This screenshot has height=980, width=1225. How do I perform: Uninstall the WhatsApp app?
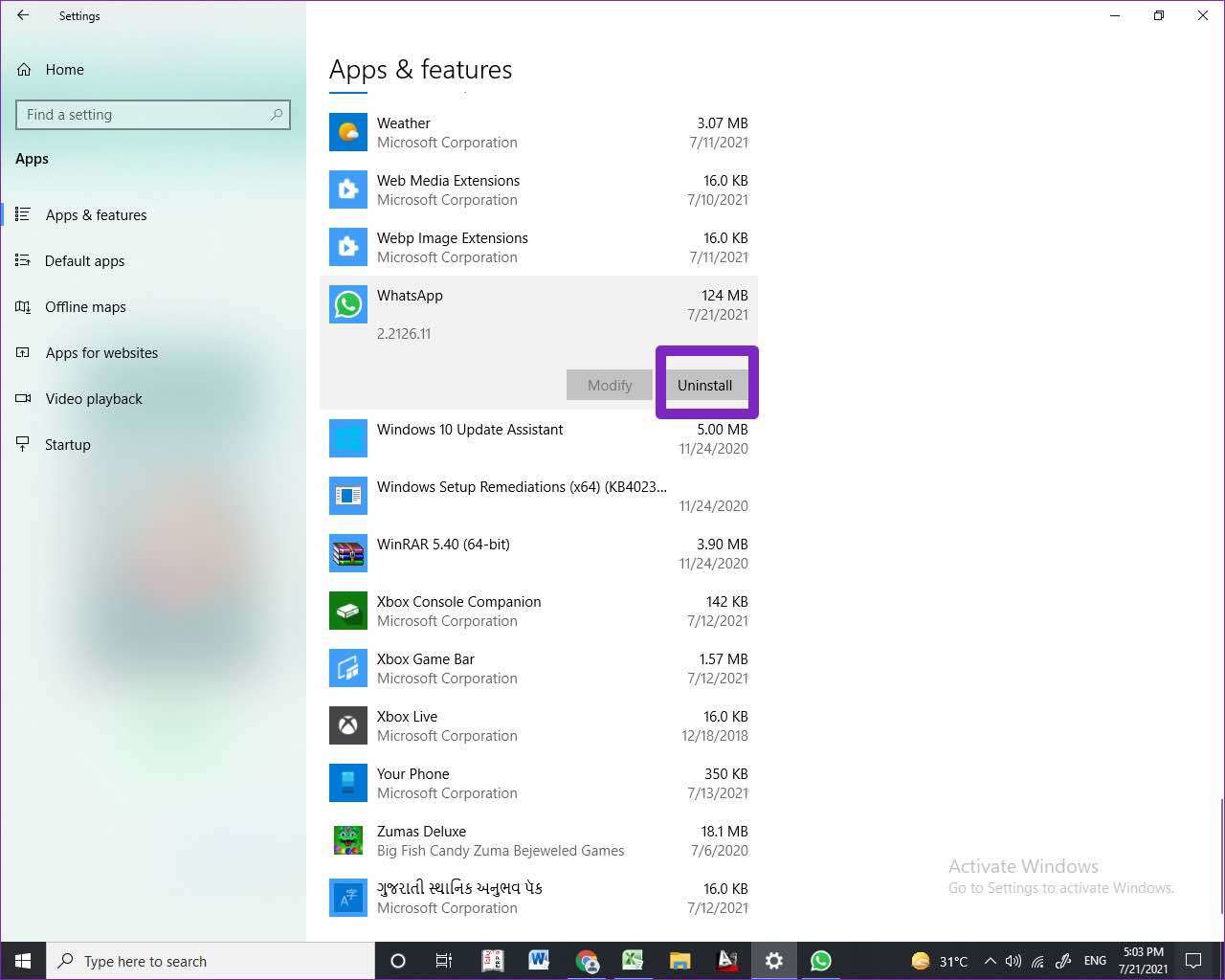[x=705, y=385]
